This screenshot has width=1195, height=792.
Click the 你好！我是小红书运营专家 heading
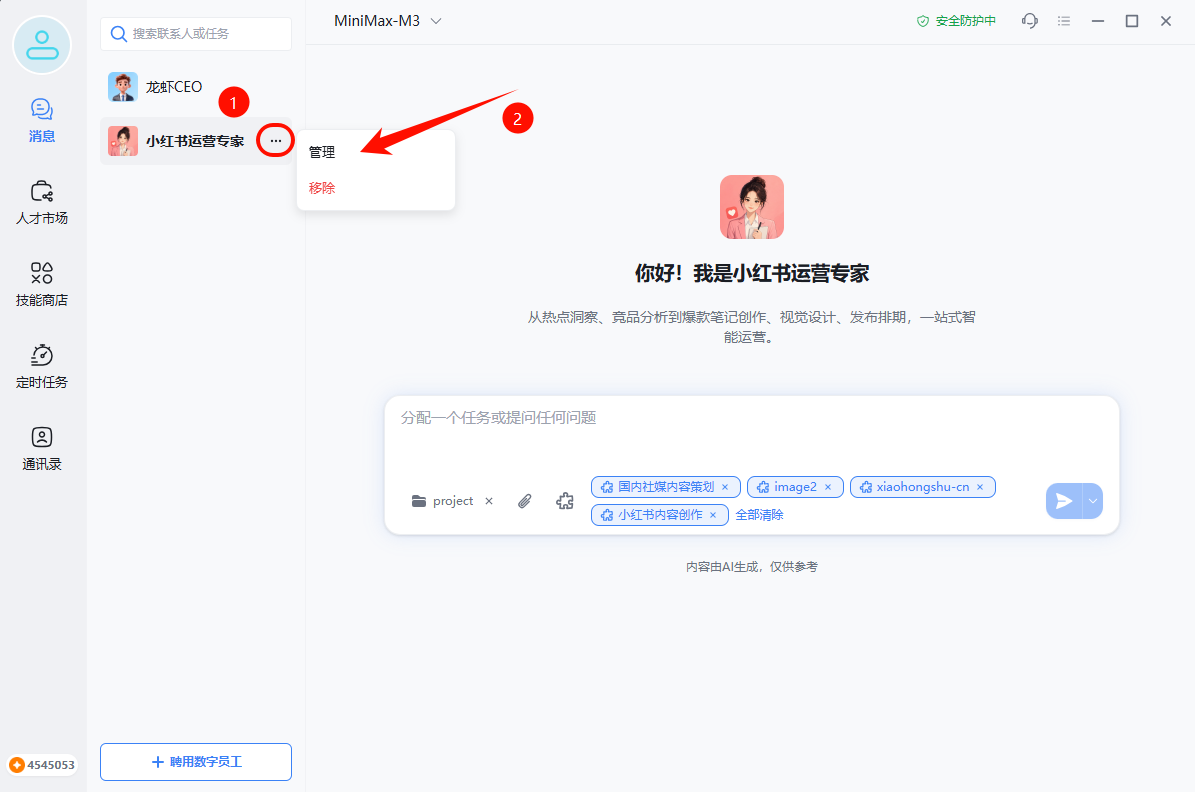point(751,274)
